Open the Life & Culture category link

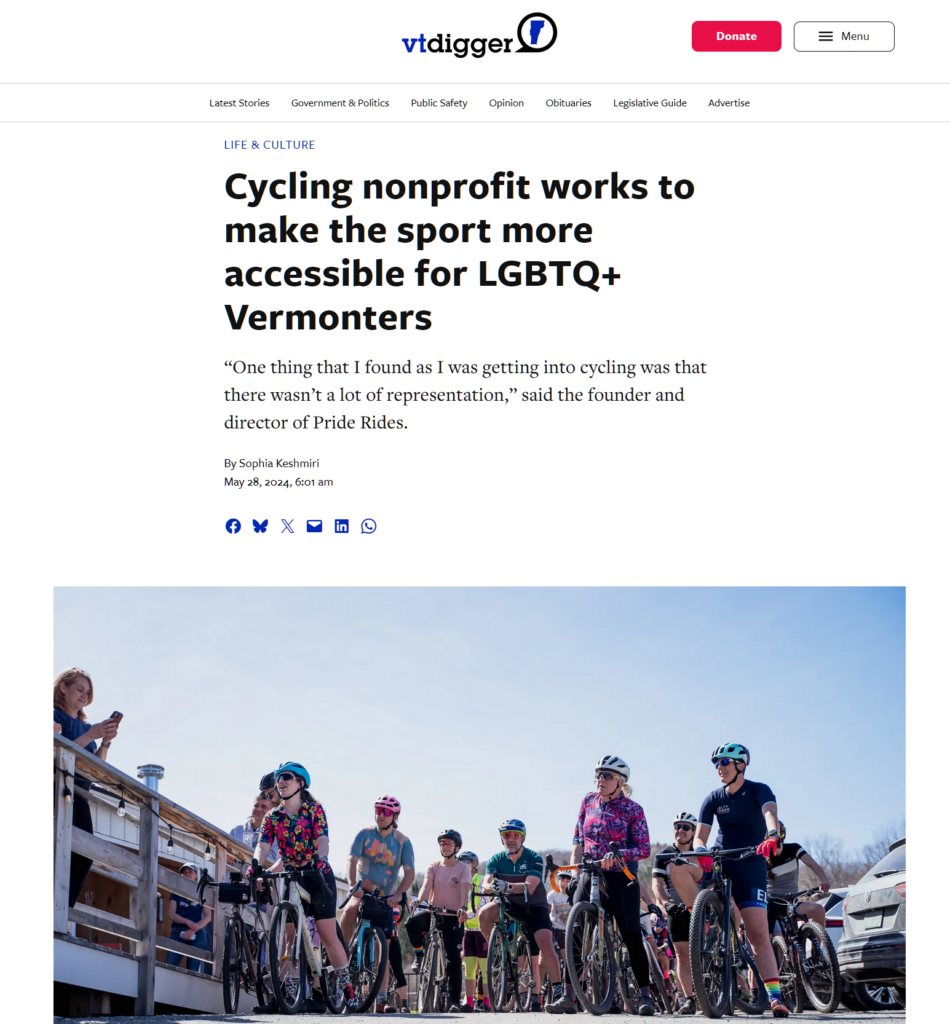(269, 145)
